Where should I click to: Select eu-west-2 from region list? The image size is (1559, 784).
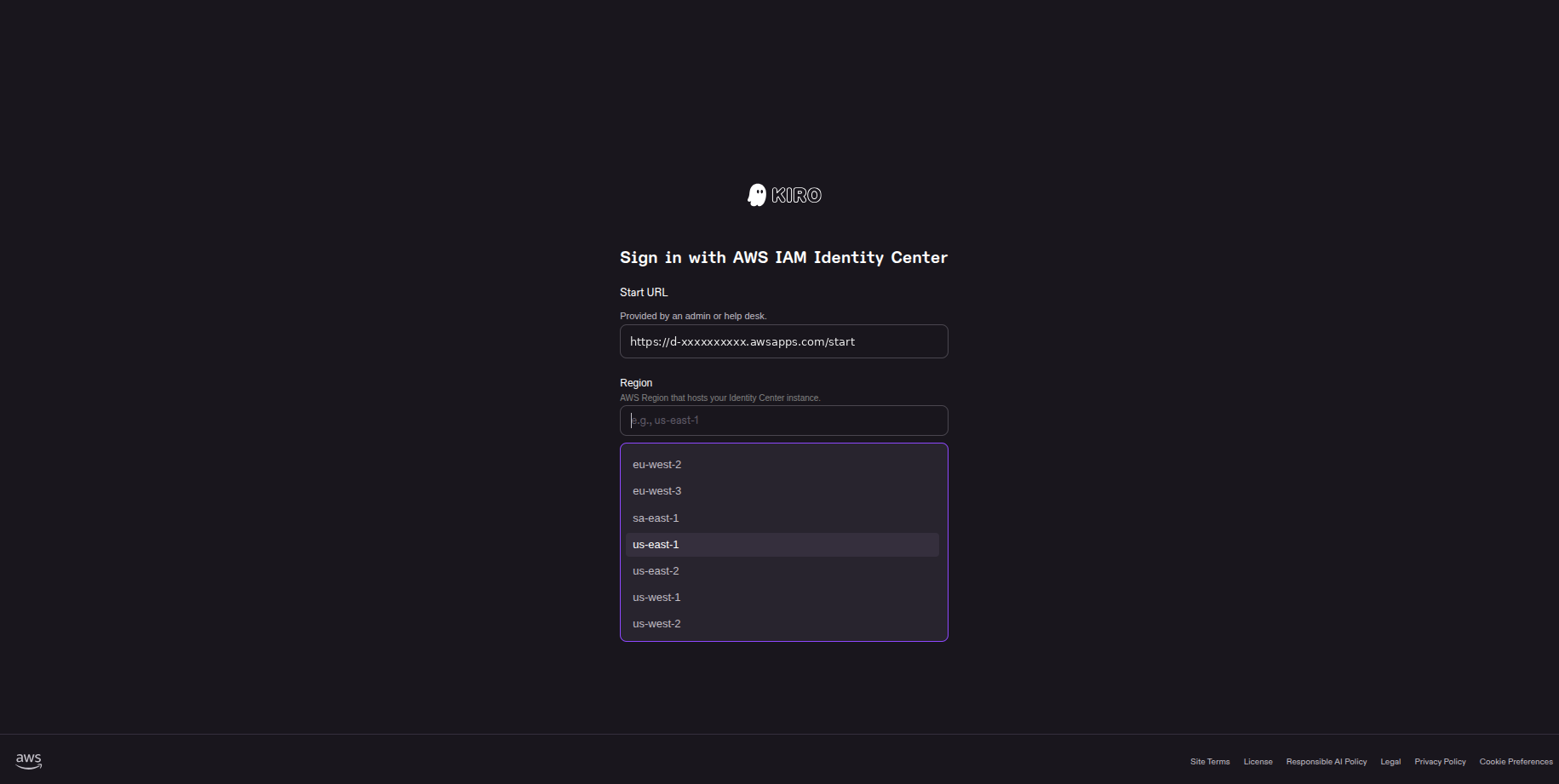[782, 465]
